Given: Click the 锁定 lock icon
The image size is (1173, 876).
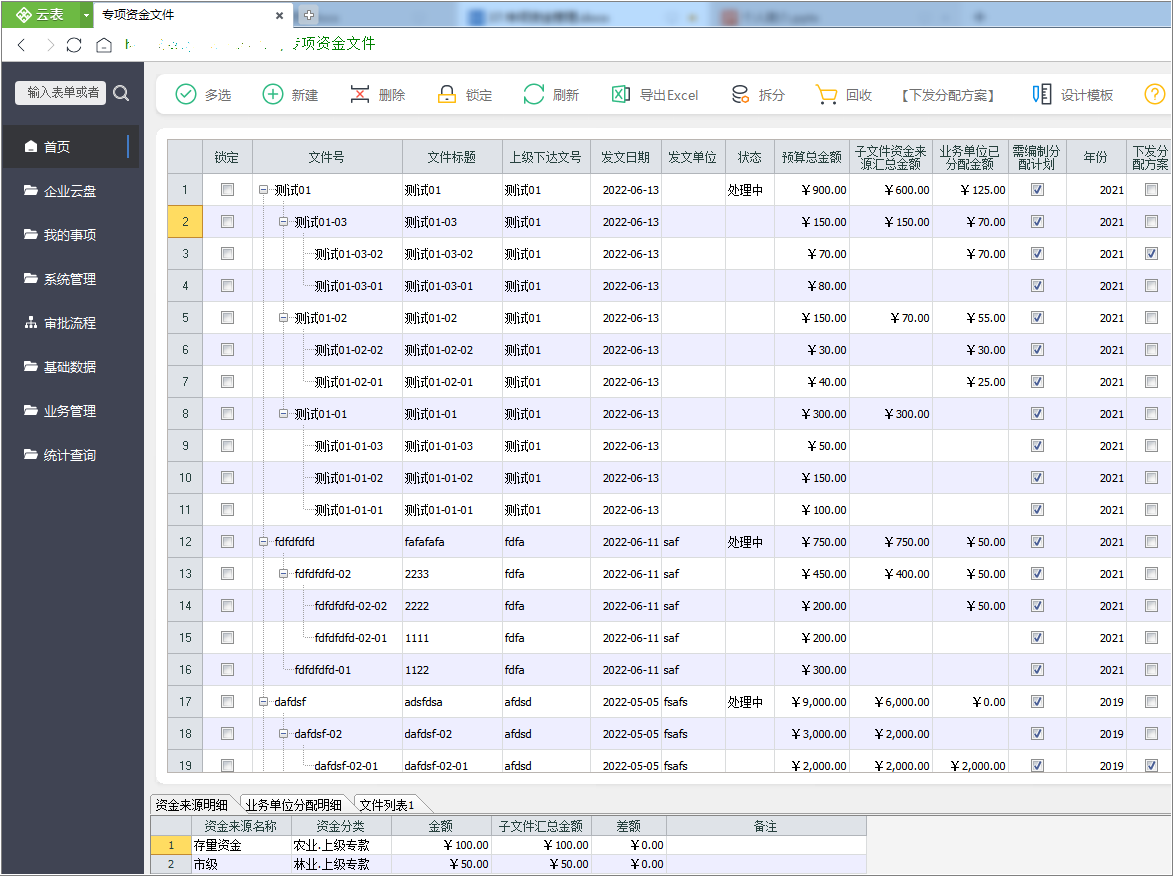Looking at the screenshot, I should click(447, 94).
